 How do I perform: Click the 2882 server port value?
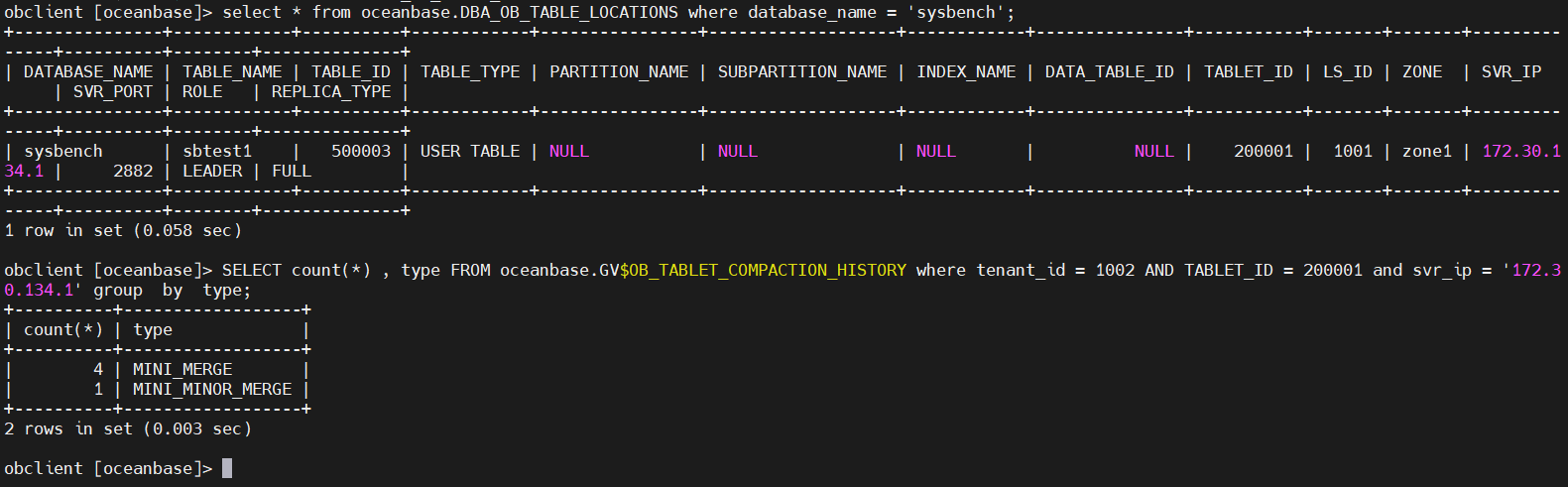point(133,171)
